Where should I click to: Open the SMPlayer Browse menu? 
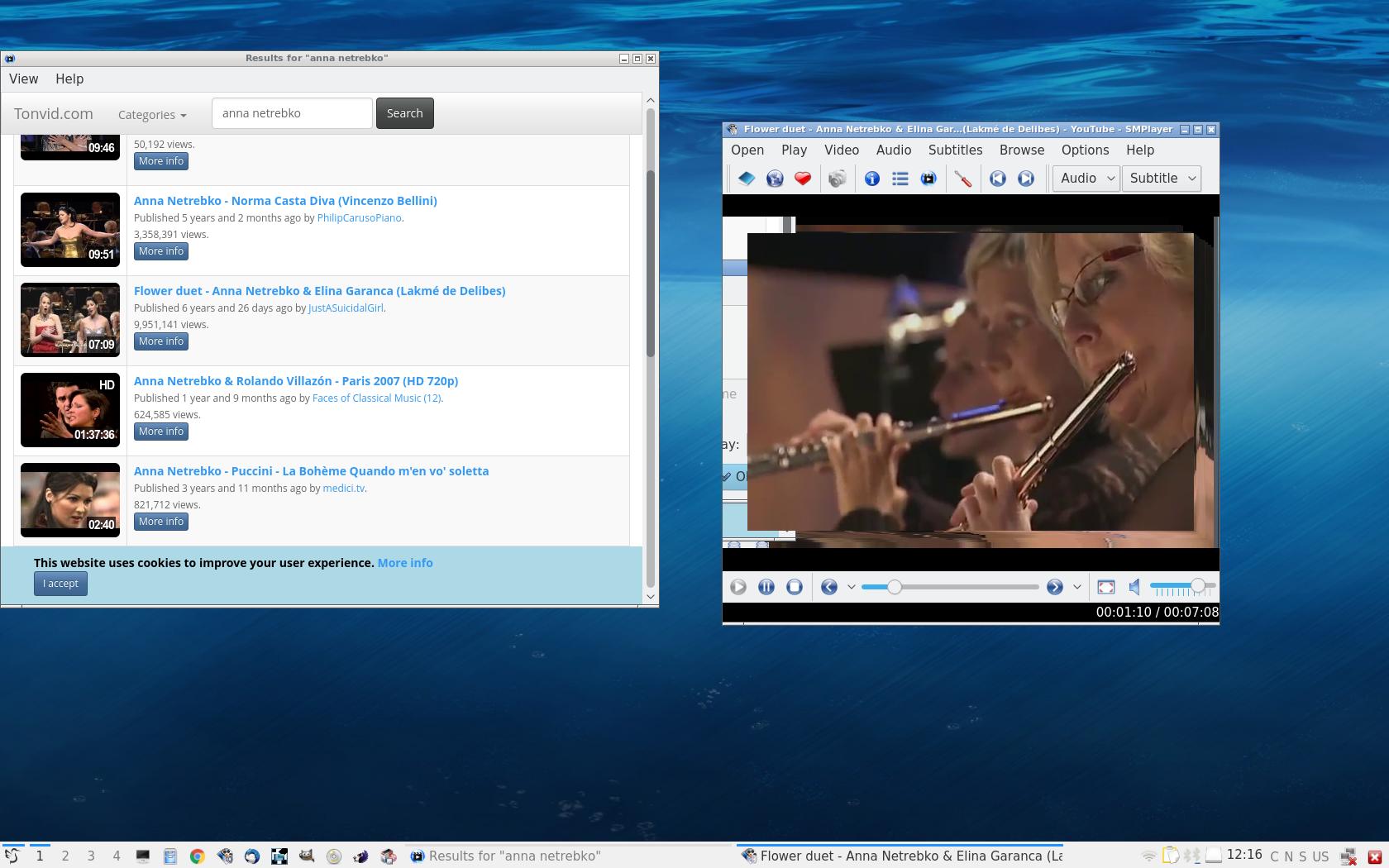[x=1022, y=150]
